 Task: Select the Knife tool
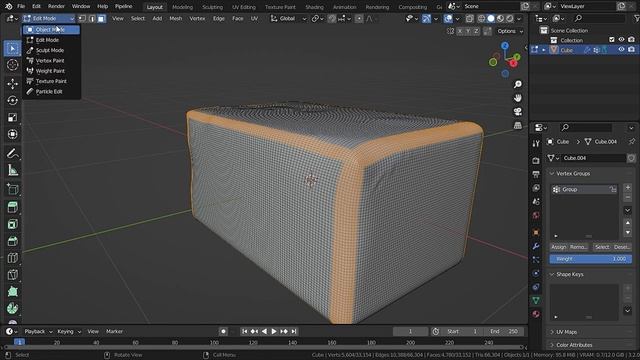tap(12, 274)
